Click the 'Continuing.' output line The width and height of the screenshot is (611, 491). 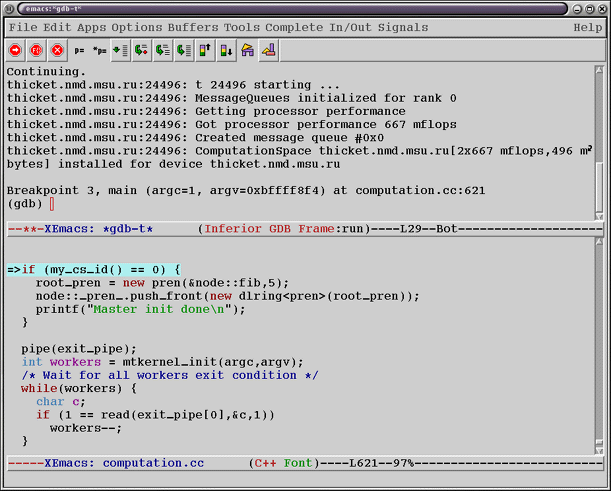click(46, 72)
